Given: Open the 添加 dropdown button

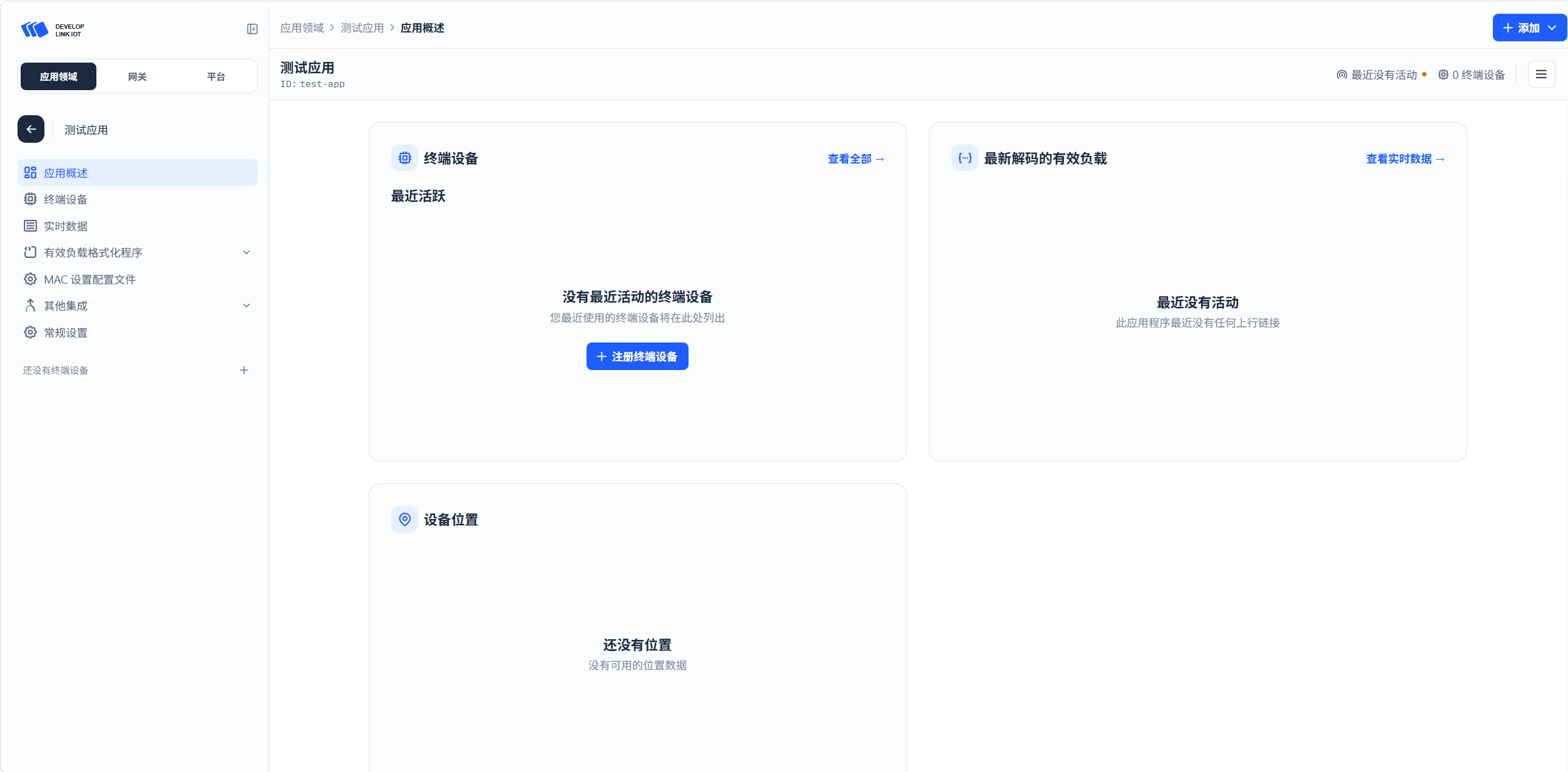Looking at the screenshot, I should [x=1529, y=28].
